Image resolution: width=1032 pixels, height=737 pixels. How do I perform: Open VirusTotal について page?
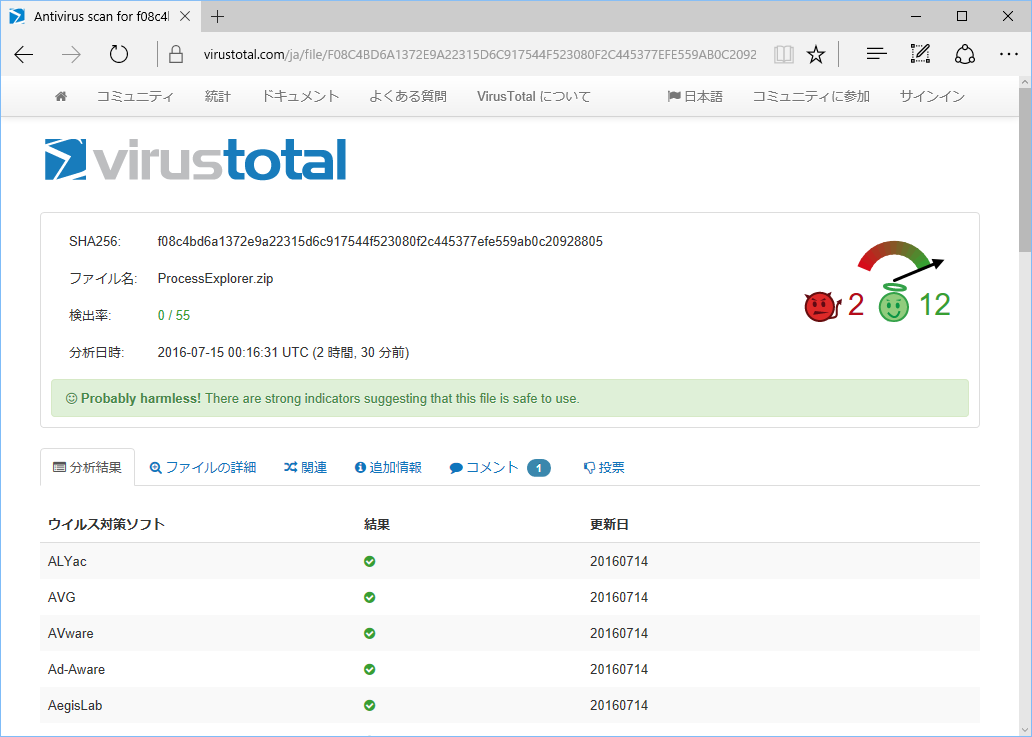[534, 97]
